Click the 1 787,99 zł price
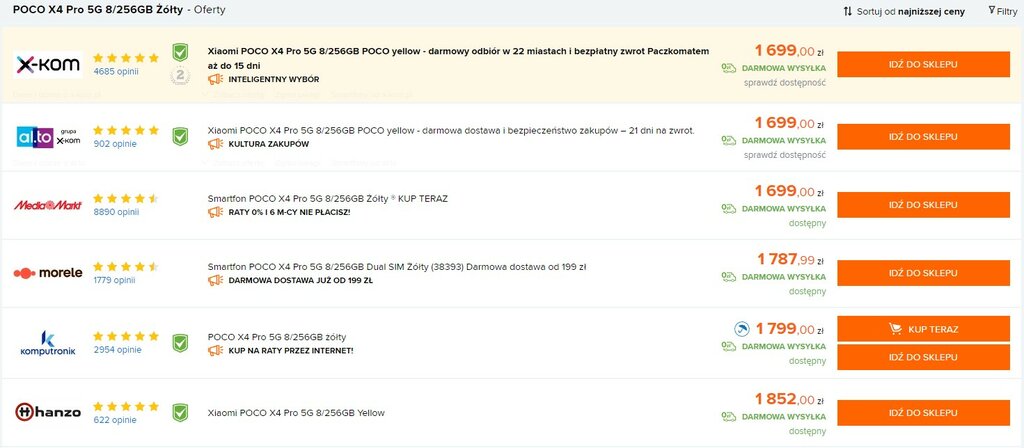1024x448 pixels. tap(791, 260)
